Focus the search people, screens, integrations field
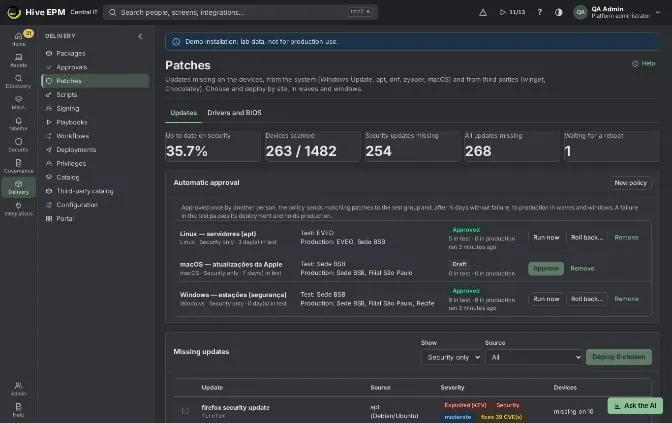The width and height of the screenshot is (672, 423). pyautogui.click(x=240, y=12)
